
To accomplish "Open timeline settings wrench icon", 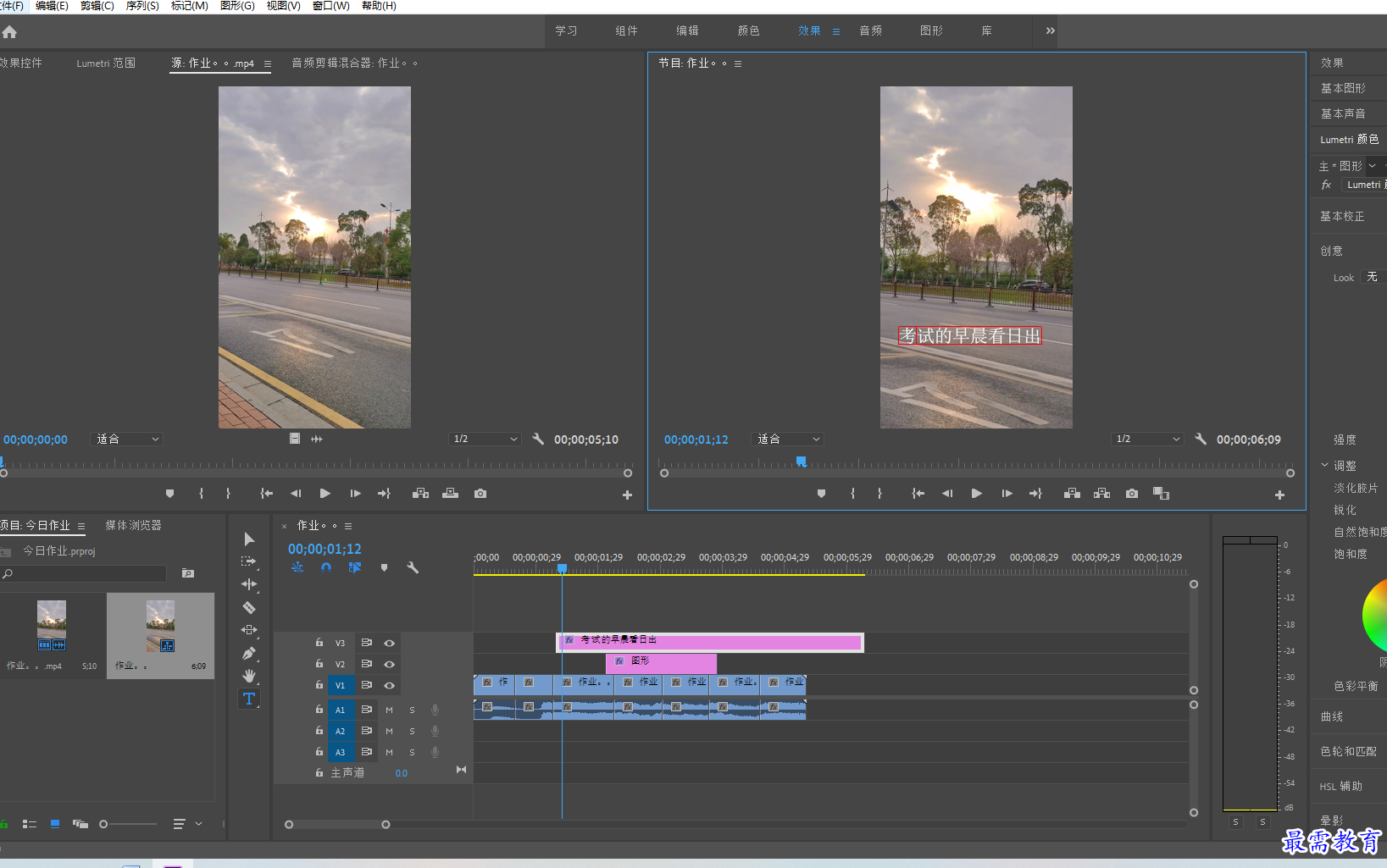I will click(413, 567).
